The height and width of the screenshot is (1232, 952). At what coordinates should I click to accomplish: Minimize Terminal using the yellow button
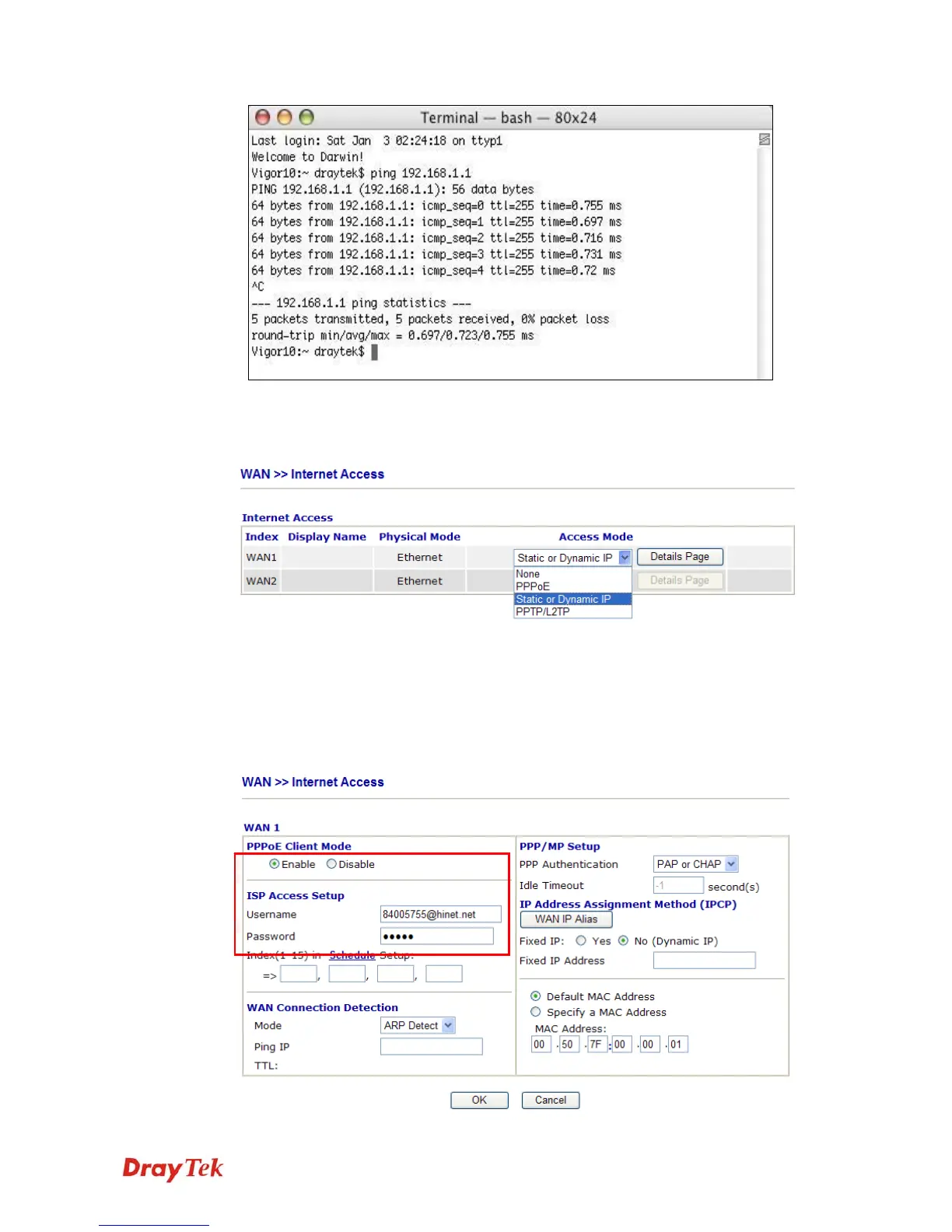[285, 117]
